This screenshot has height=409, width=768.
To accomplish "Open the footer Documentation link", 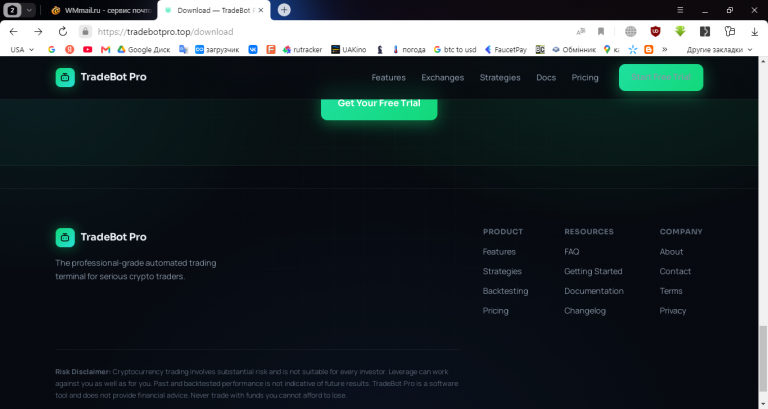I will coord(594,291).
